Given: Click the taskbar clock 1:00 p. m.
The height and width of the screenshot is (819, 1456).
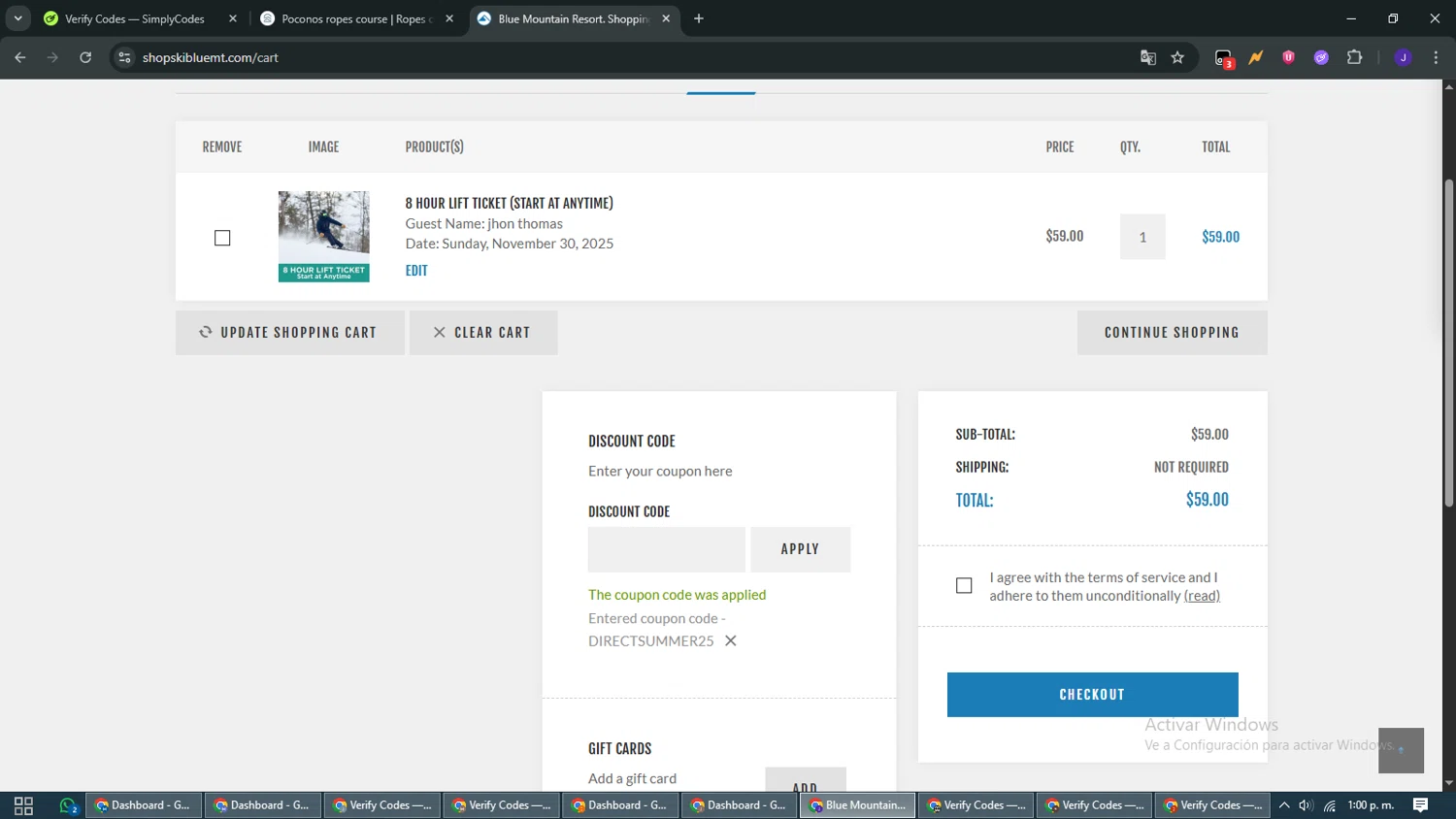Looking at the screenshot, I should (x=1371, y=805).
